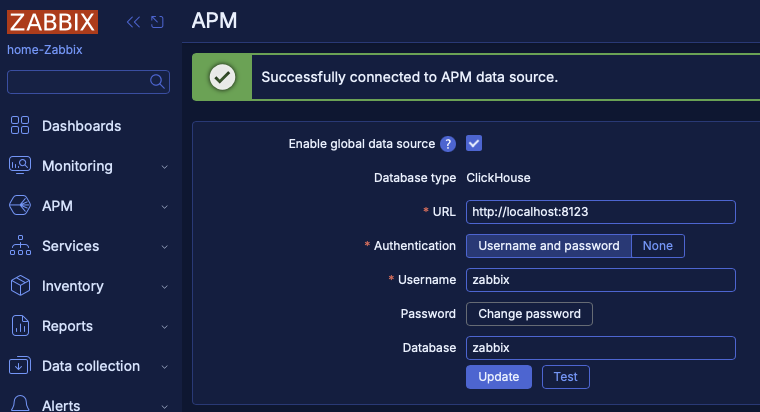Open Inventory menu item
Screen dimensions: 760x412
click(73, 286)
